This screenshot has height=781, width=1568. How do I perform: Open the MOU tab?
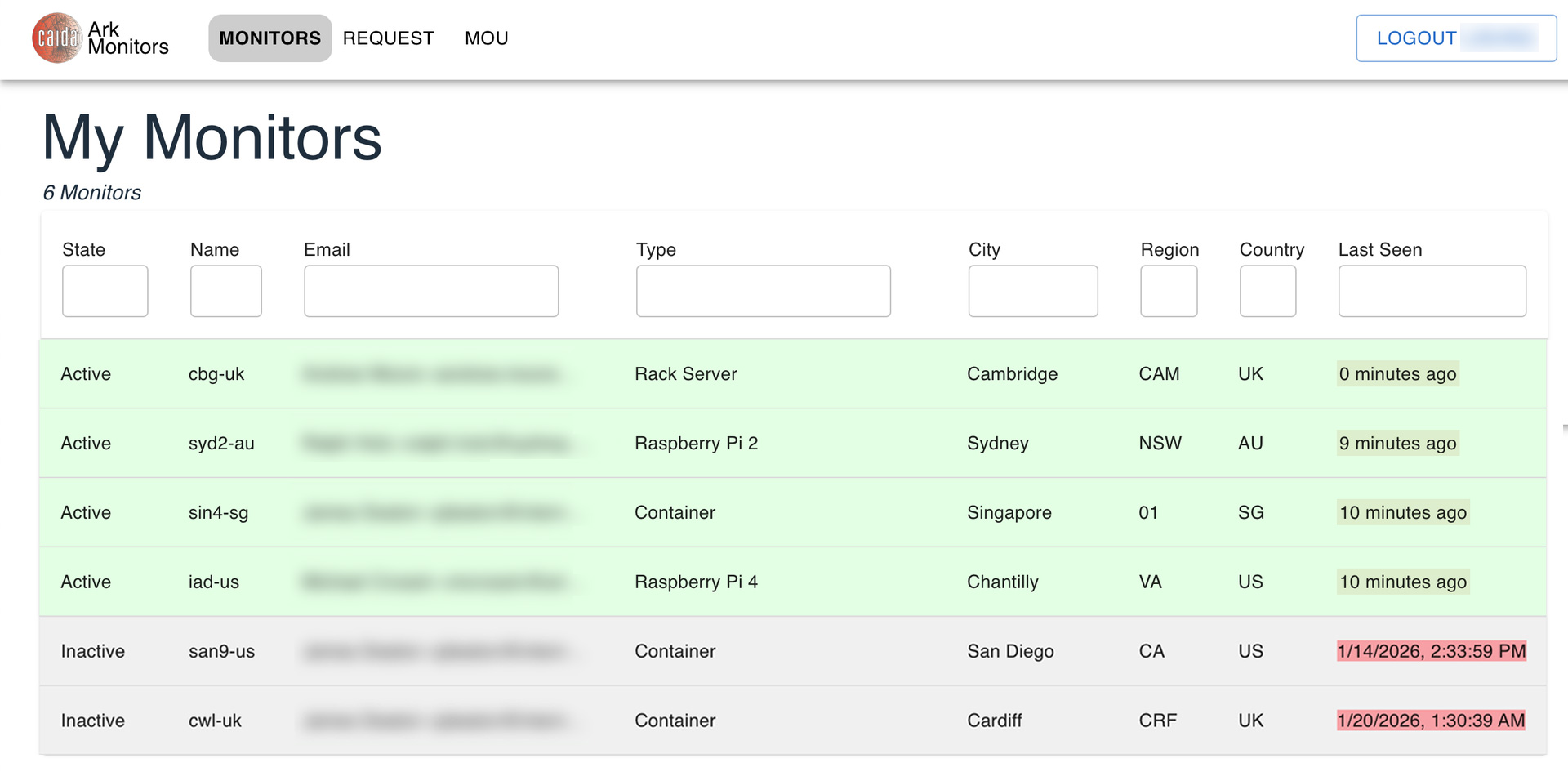[x=487, y=38]
